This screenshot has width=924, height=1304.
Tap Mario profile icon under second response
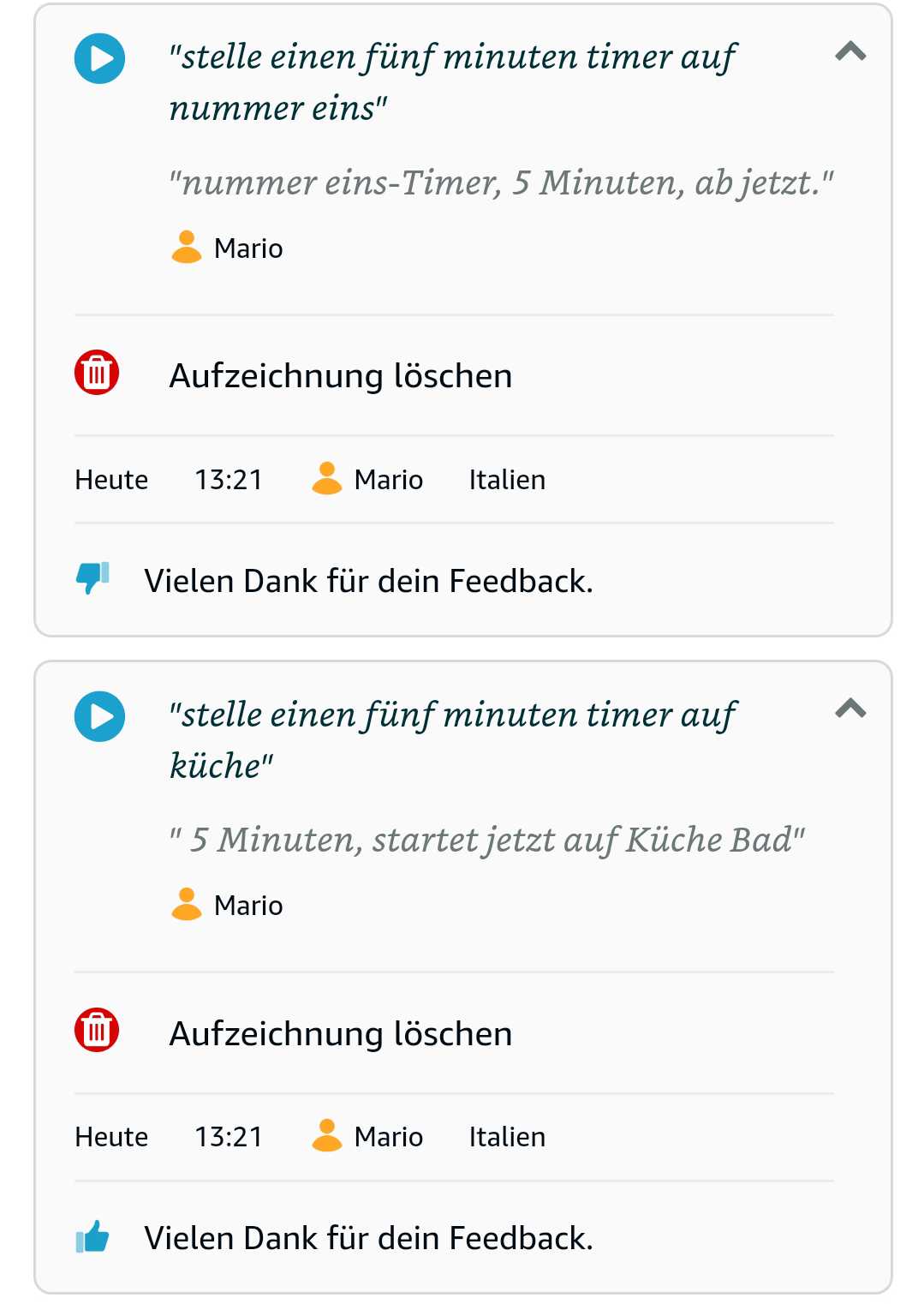click(187, 905)
